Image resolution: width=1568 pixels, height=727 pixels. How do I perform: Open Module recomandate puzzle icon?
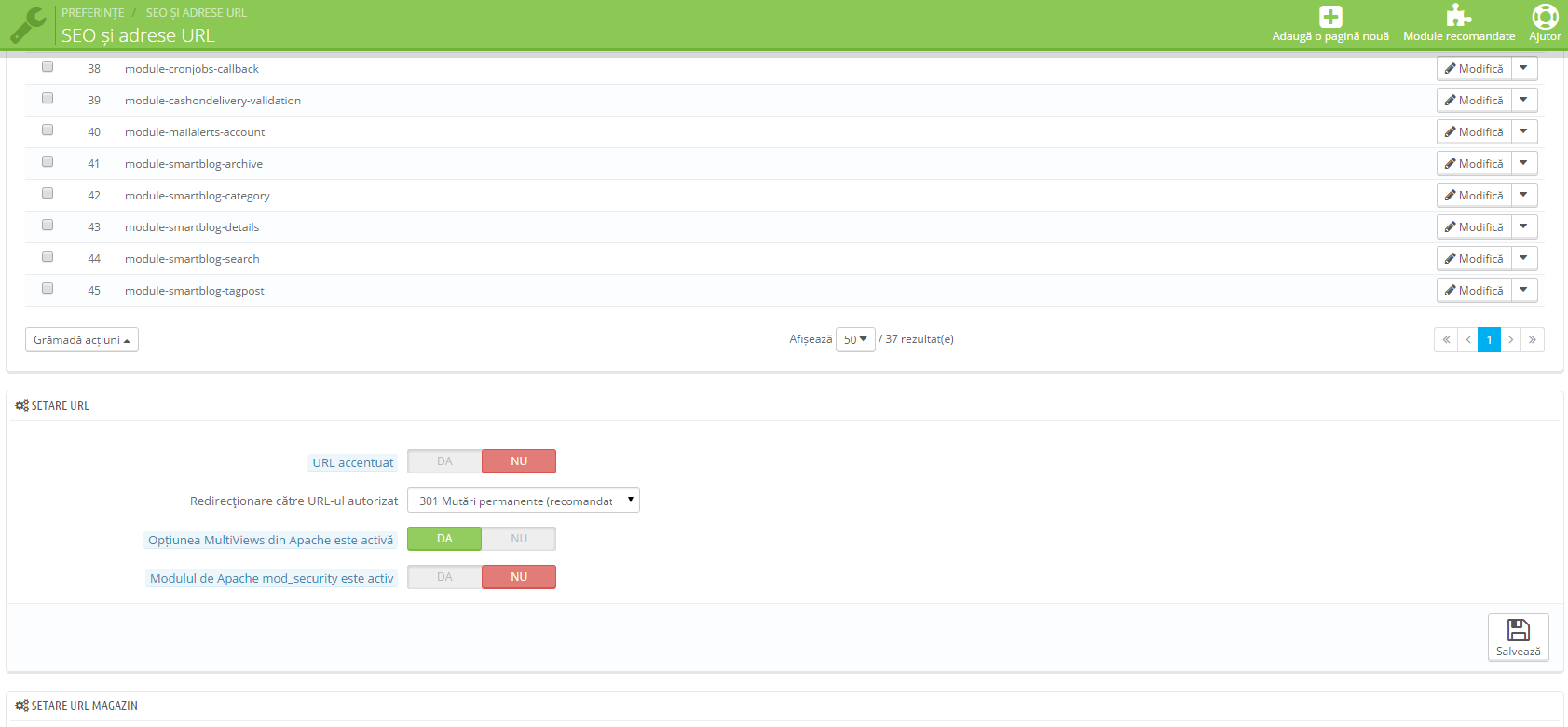point(1459,16)
